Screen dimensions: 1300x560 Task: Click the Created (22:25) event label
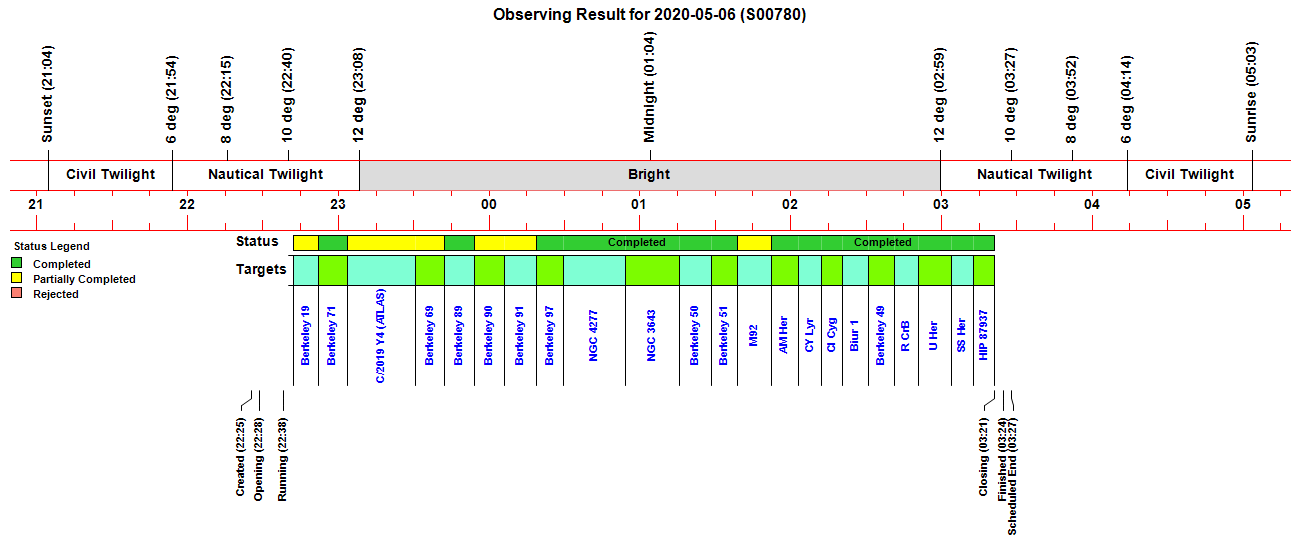[240, 457]
